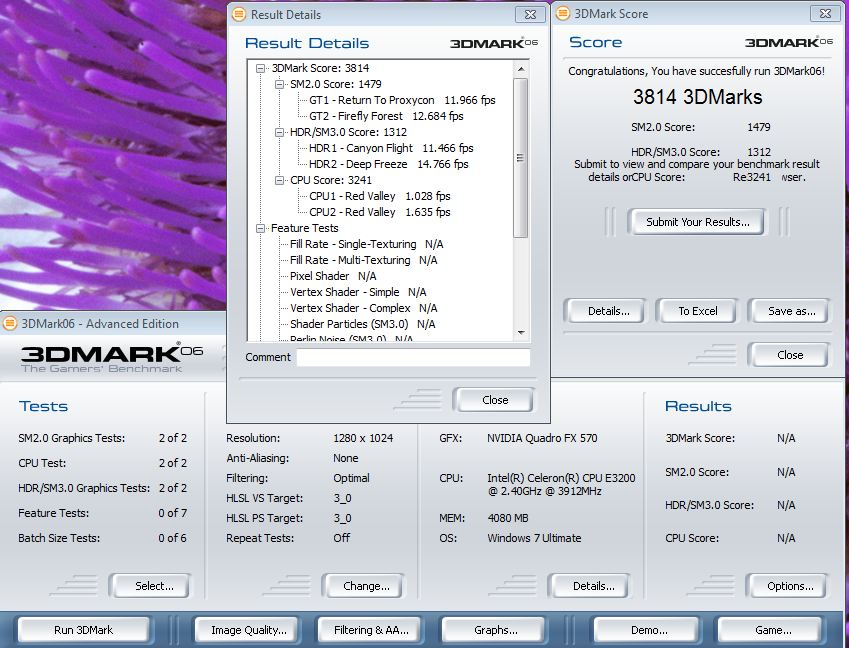Click the 3DMark Score window title icon
The height and width of the screenshot is (648, 849).
point(563,14)
